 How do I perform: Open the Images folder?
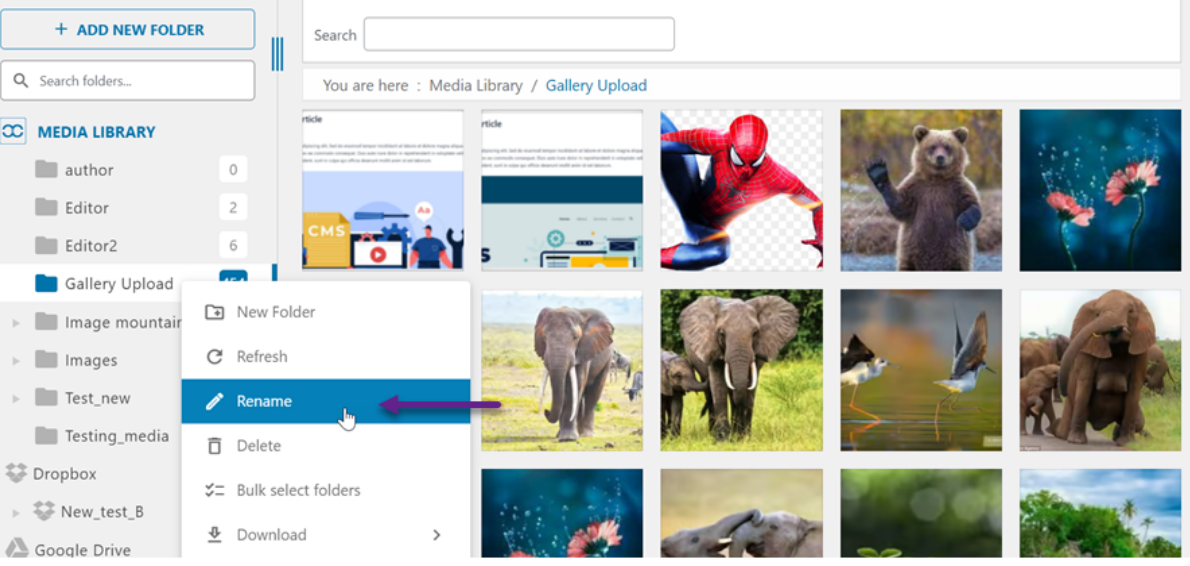point(91,360)
